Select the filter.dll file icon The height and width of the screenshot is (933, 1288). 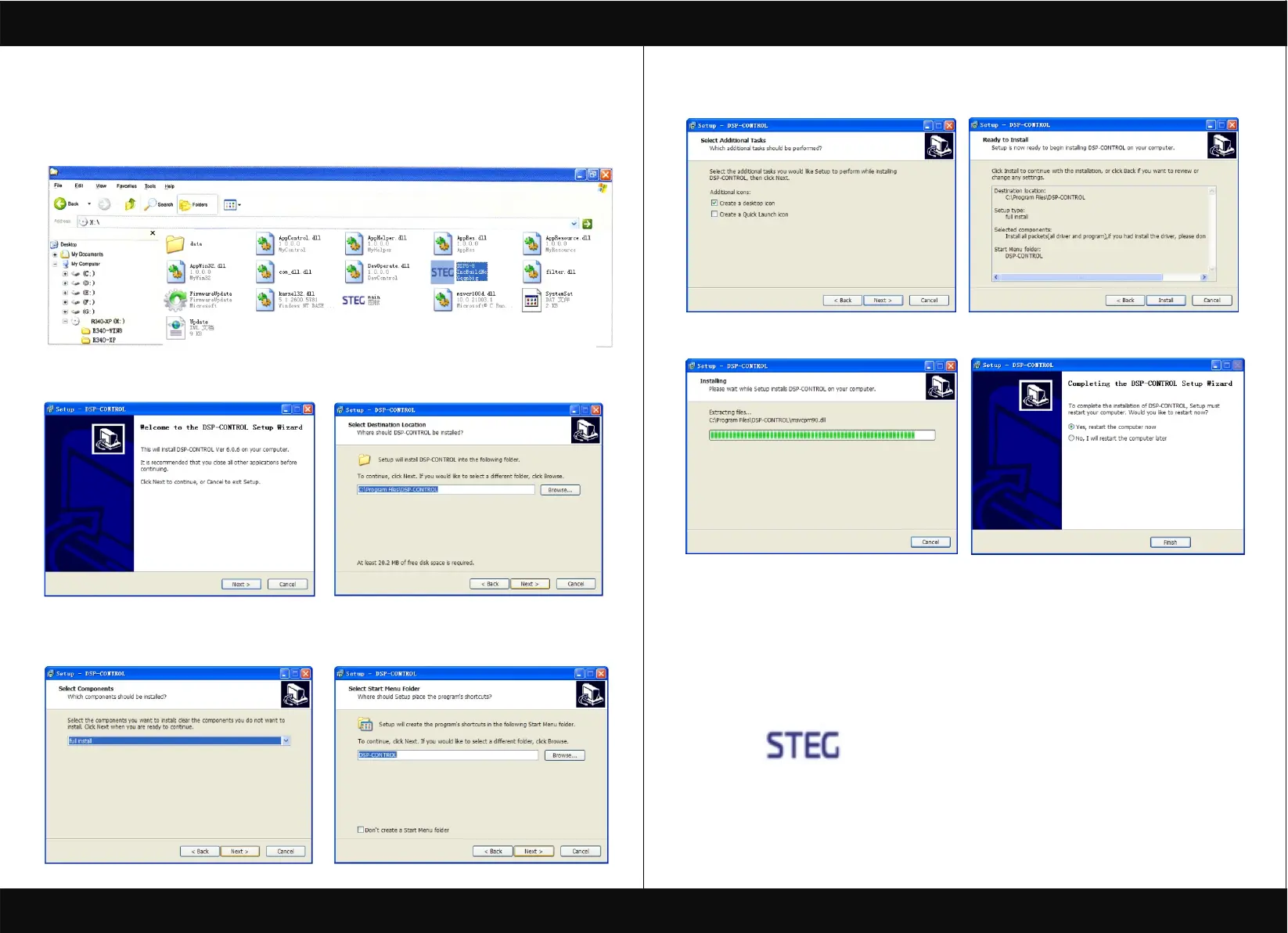[532, 272]
